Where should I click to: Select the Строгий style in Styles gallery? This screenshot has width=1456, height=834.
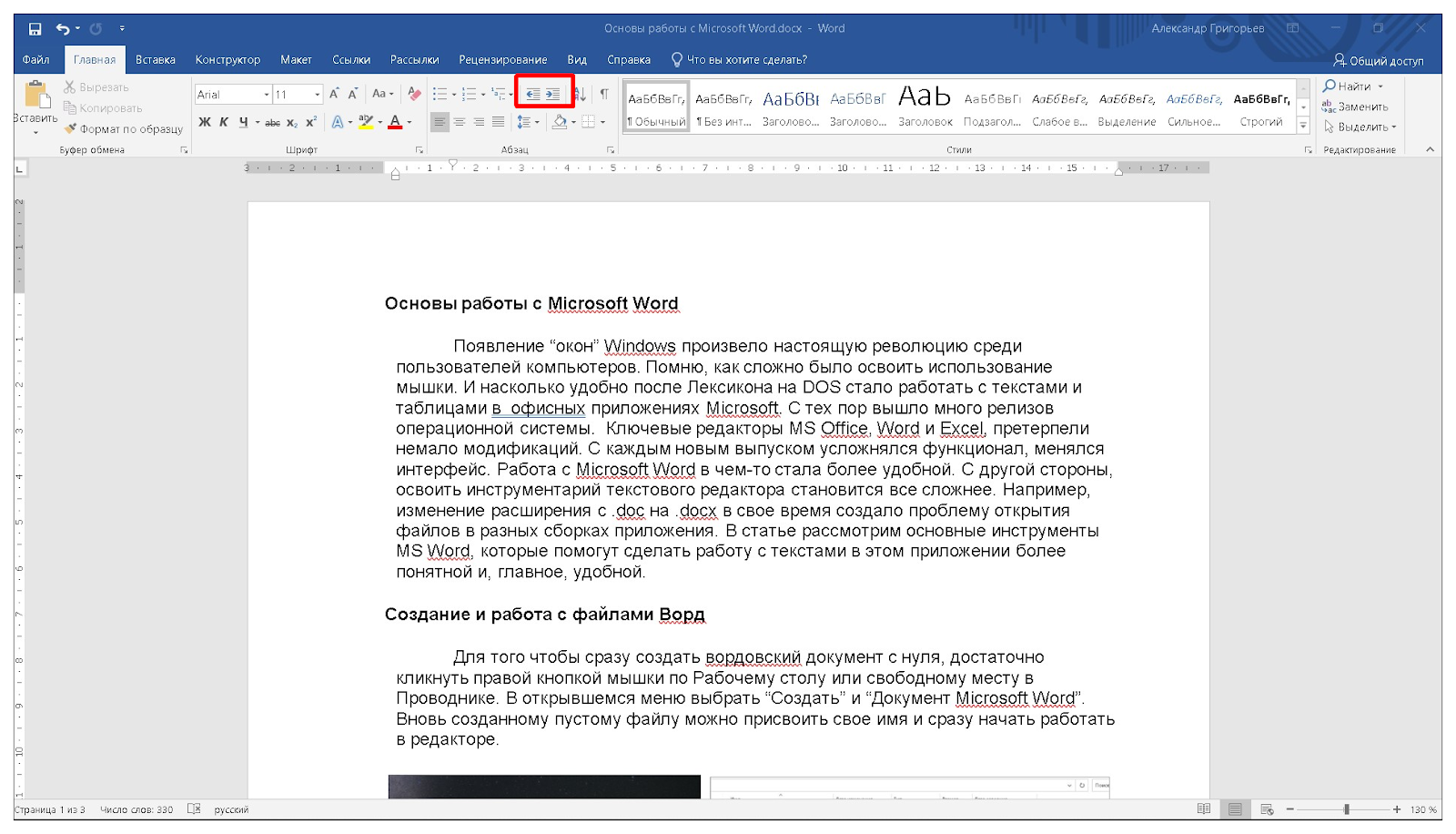pyautogui.click(x=1261, y=108)
